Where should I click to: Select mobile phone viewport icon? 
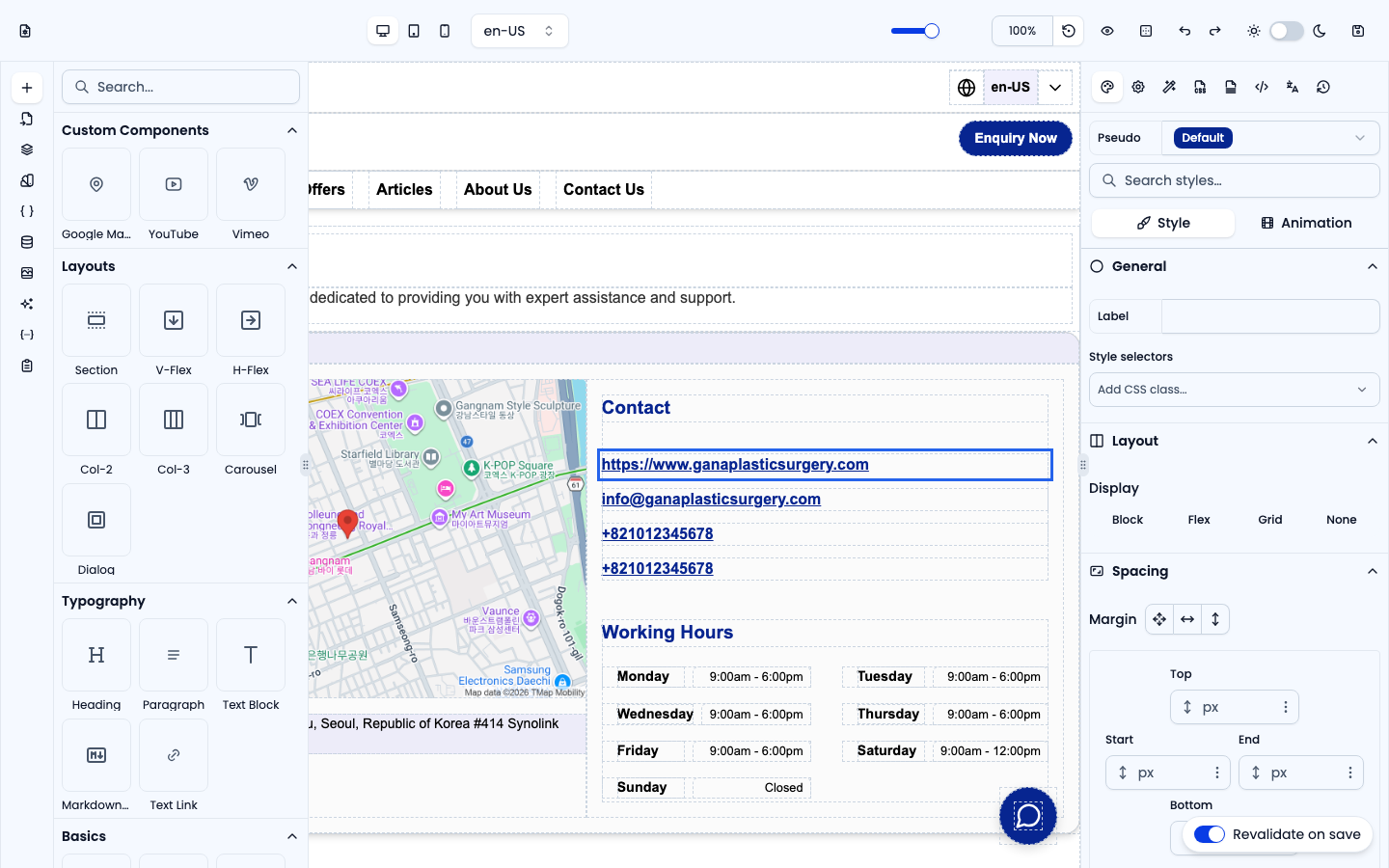point(445,31)
